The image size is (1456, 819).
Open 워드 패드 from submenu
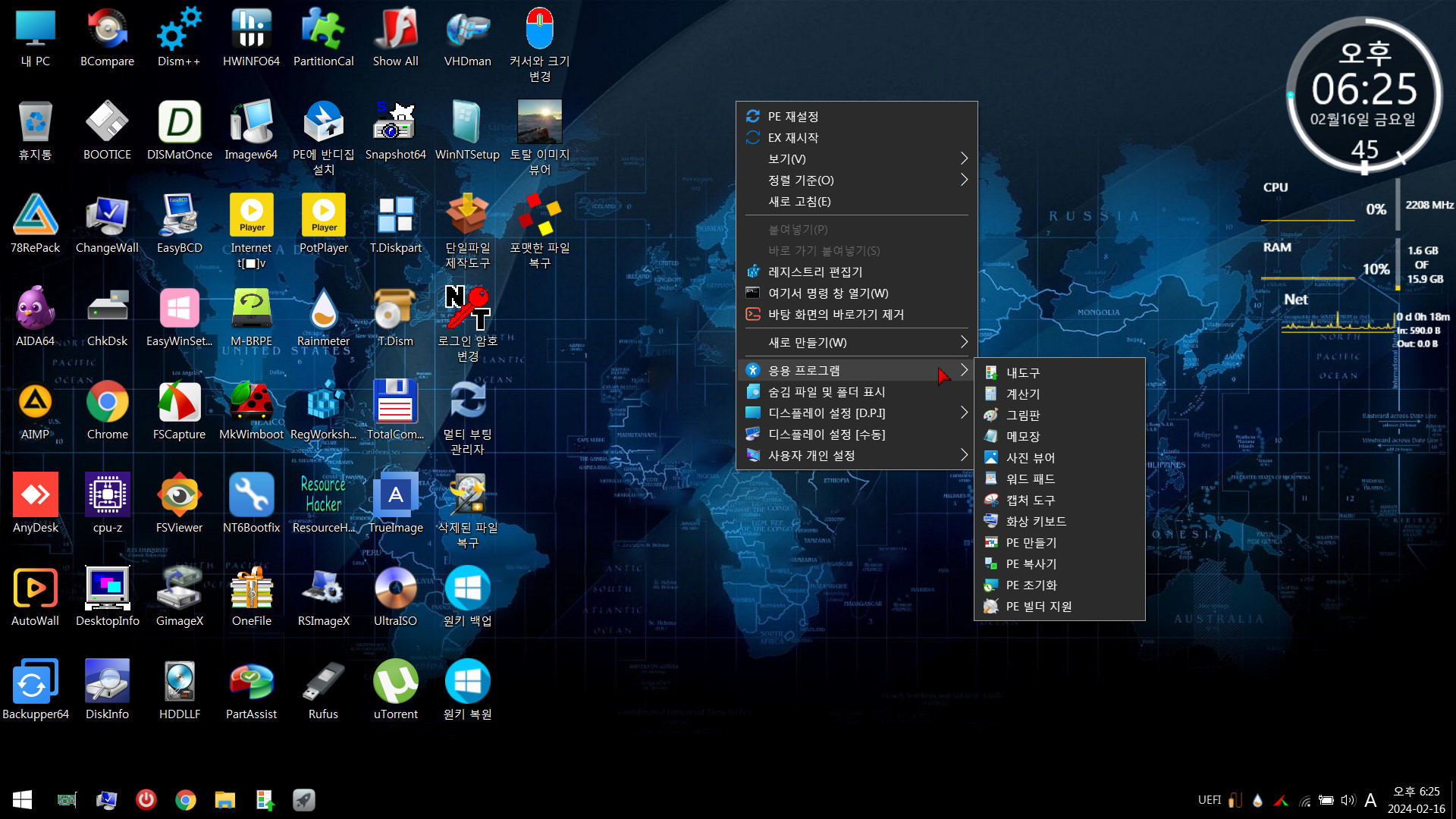(x=1059, y=479)
